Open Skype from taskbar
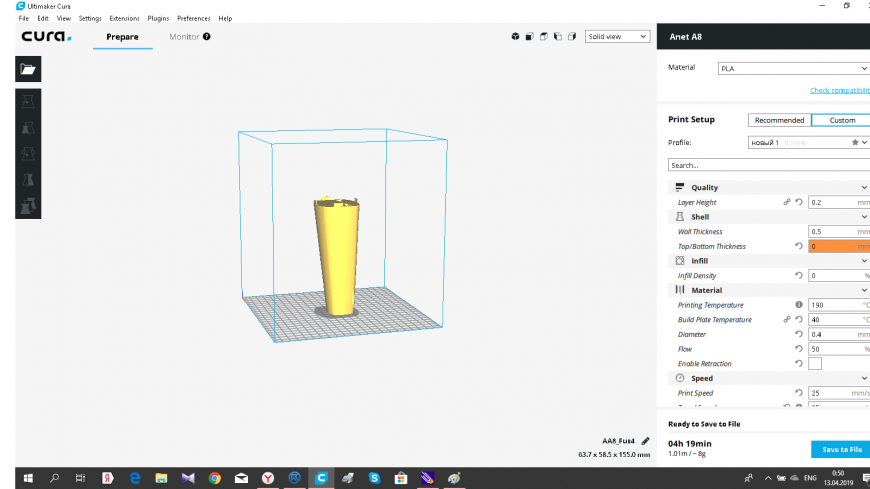This screenshot has height=489, width=870. pos(375,478)
